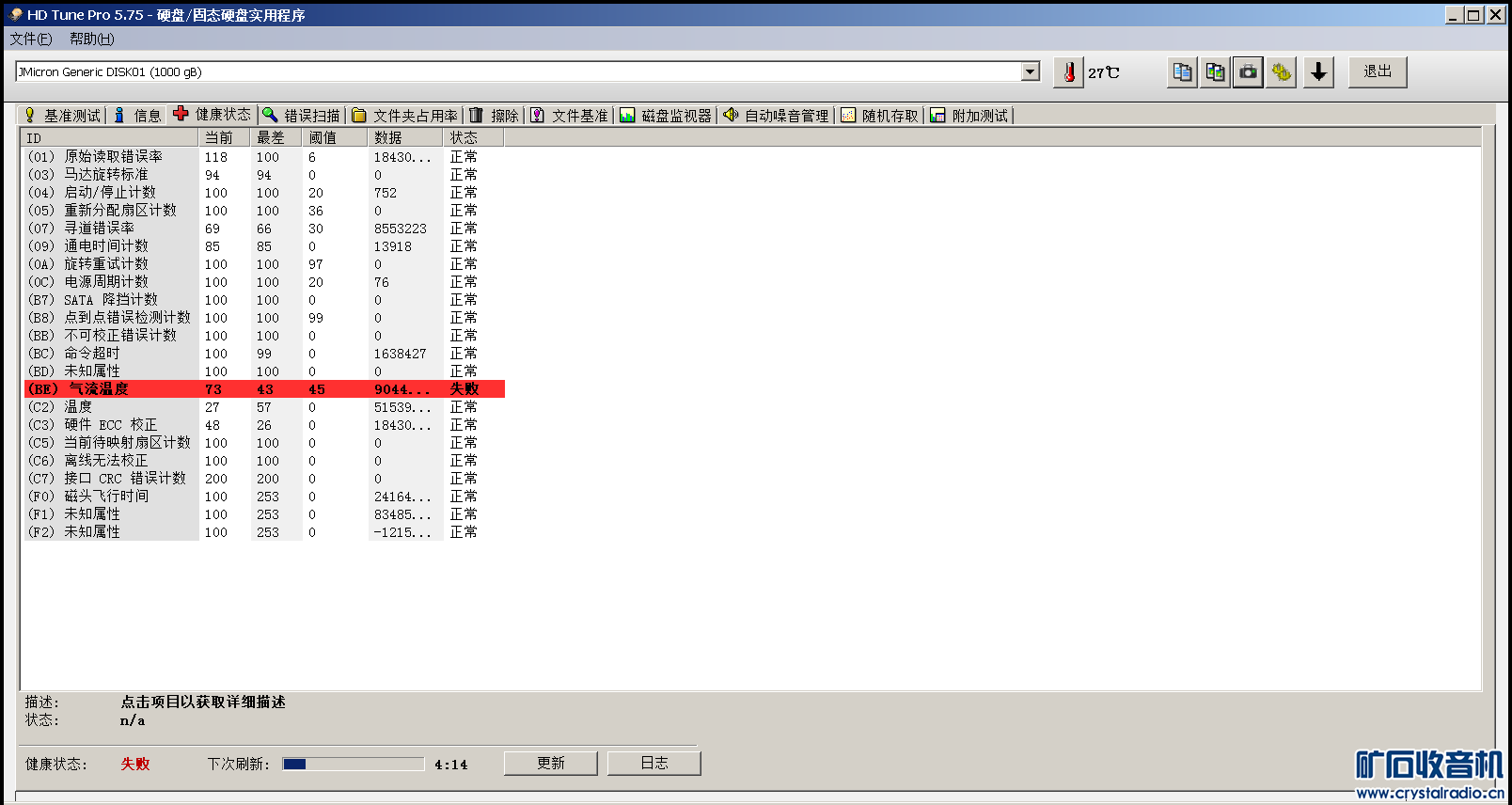Click the 更新 button
This screenshot has width=1512, height=805.
[551, 764]
